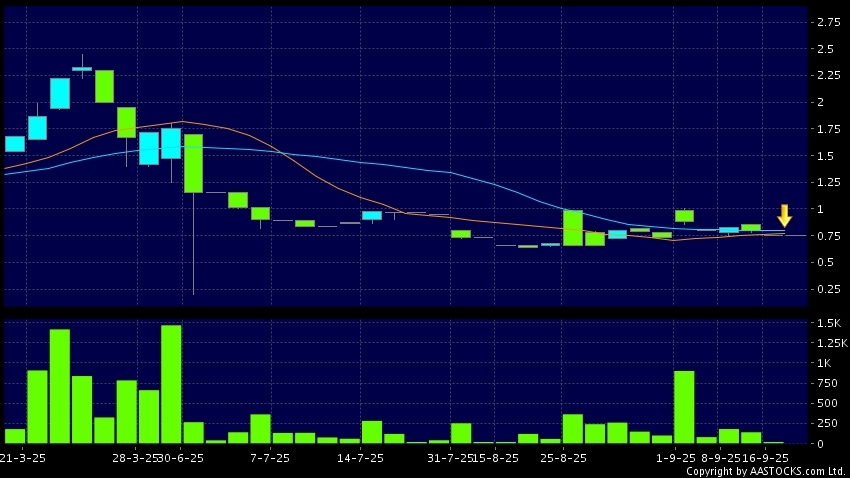The image size is (850, 478).
Task: Click the tall volume bar above 1-9-25
Action: (684, 407)
